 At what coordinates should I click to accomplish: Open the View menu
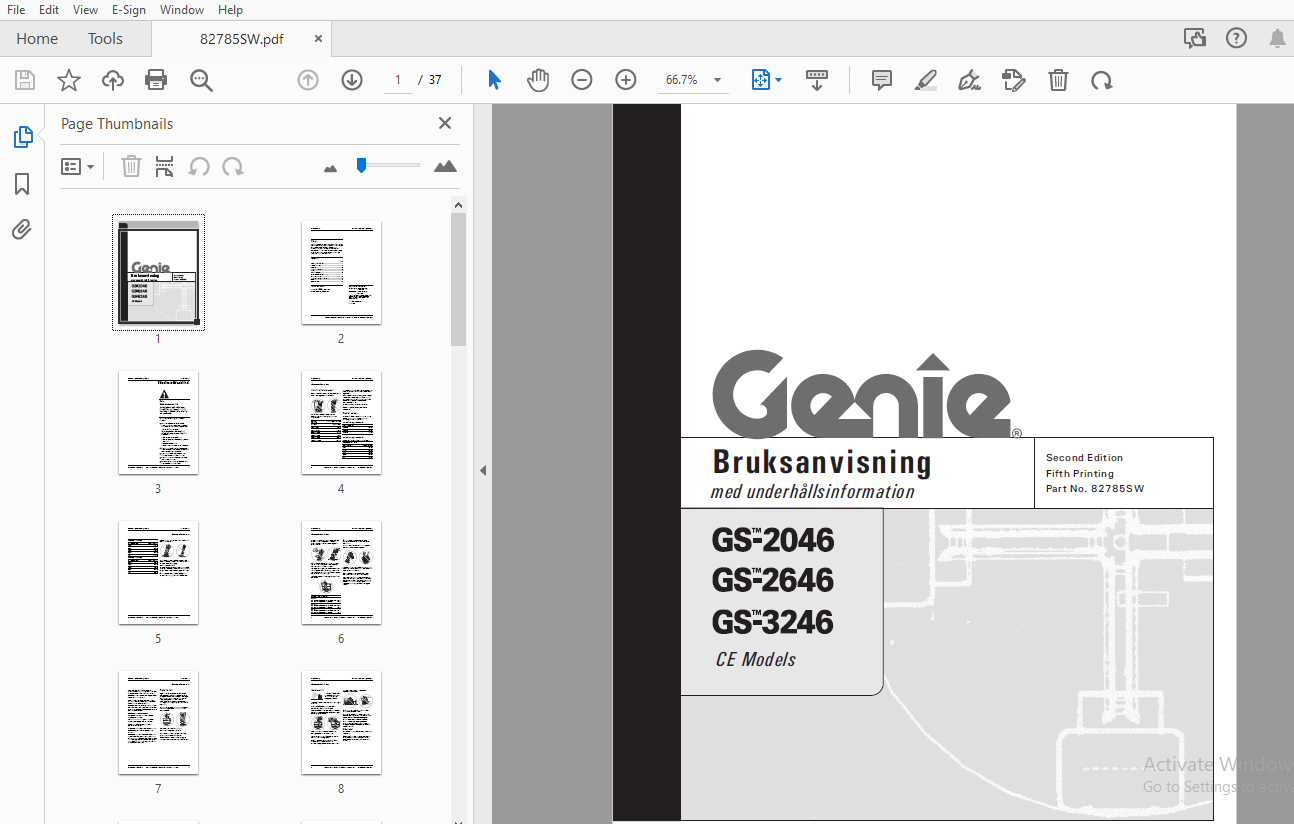[x=85, y=10]
